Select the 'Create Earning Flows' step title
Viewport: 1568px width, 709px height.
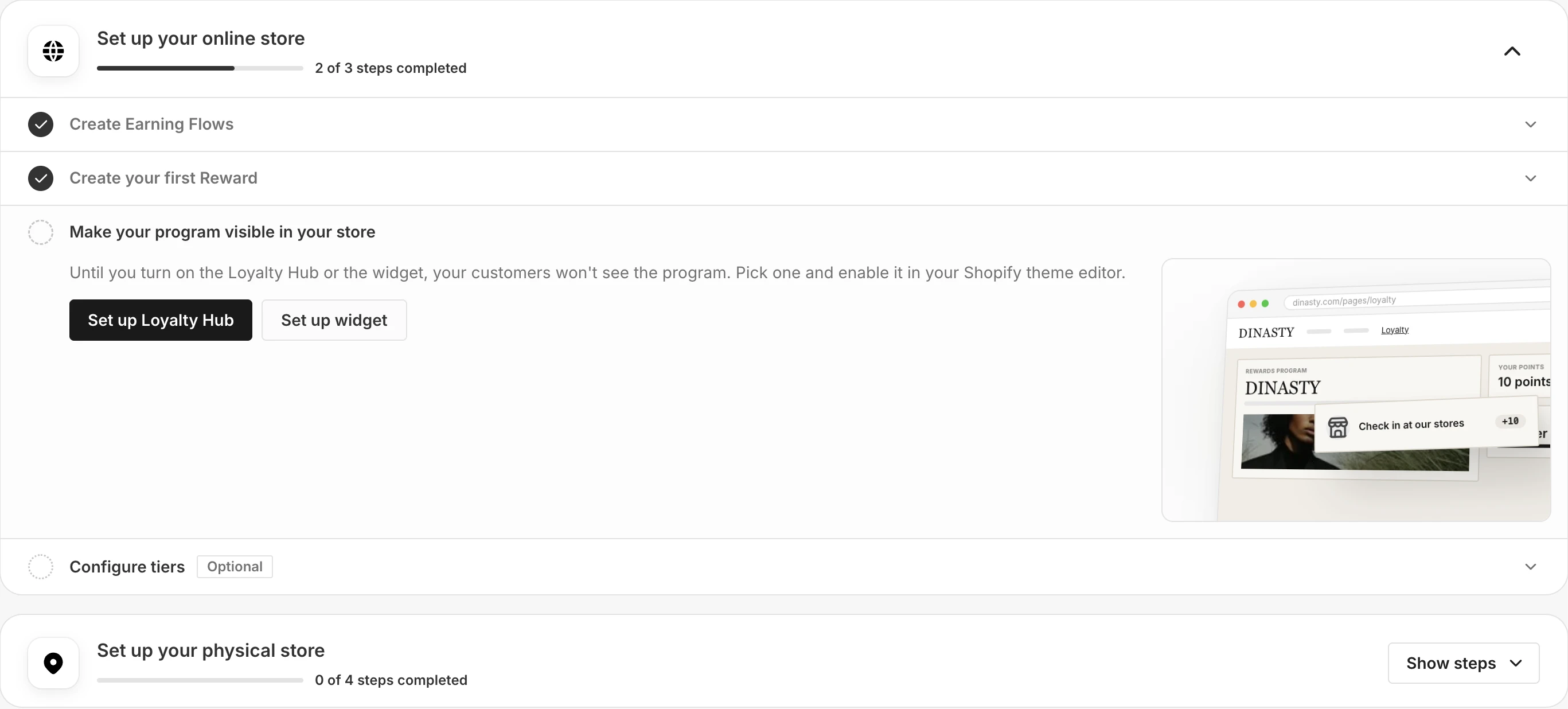point(151,124)
